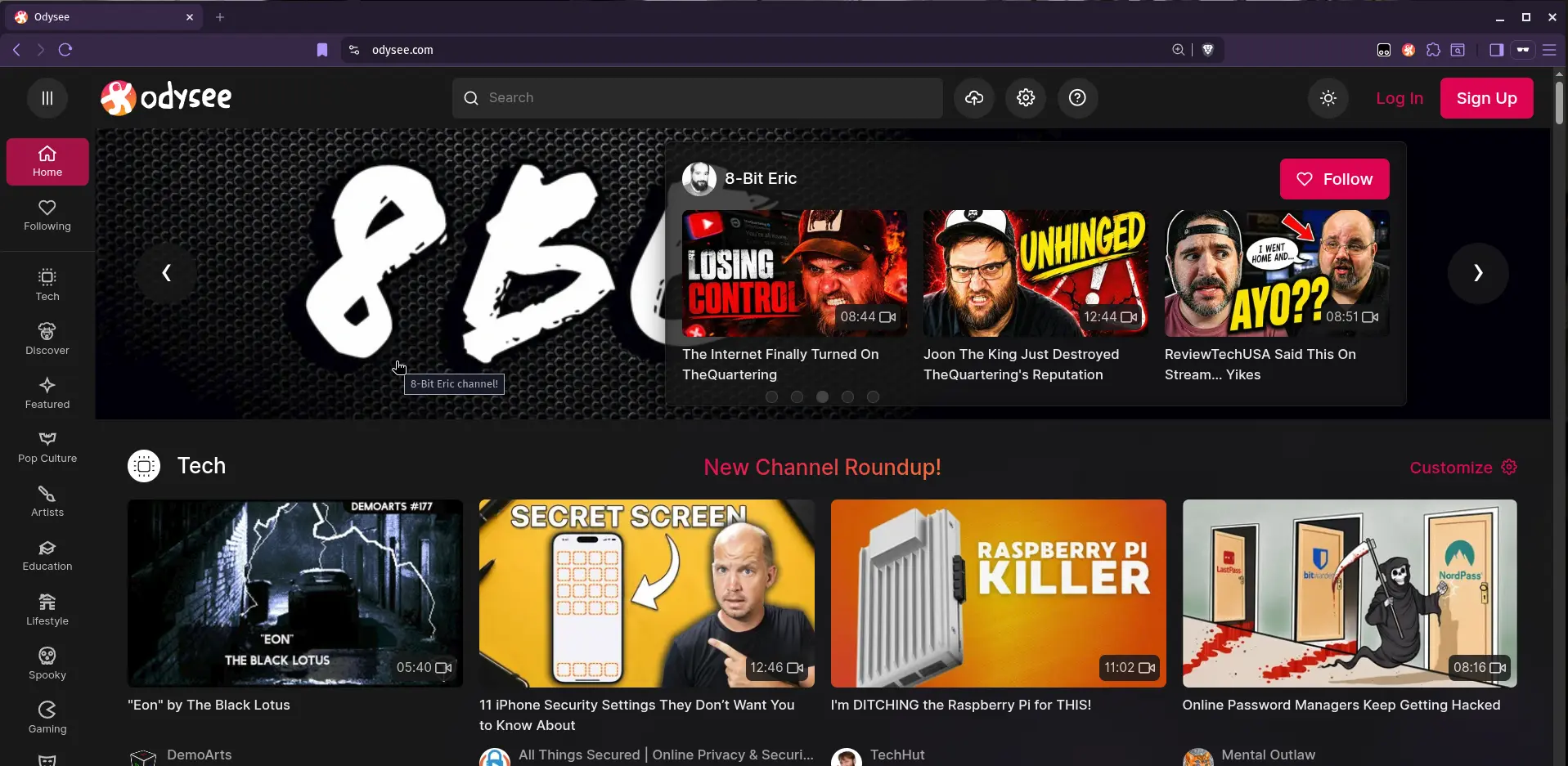This screenshot has width=1568, height=766.
Task: Click the Log In link
Action: 1399,98
